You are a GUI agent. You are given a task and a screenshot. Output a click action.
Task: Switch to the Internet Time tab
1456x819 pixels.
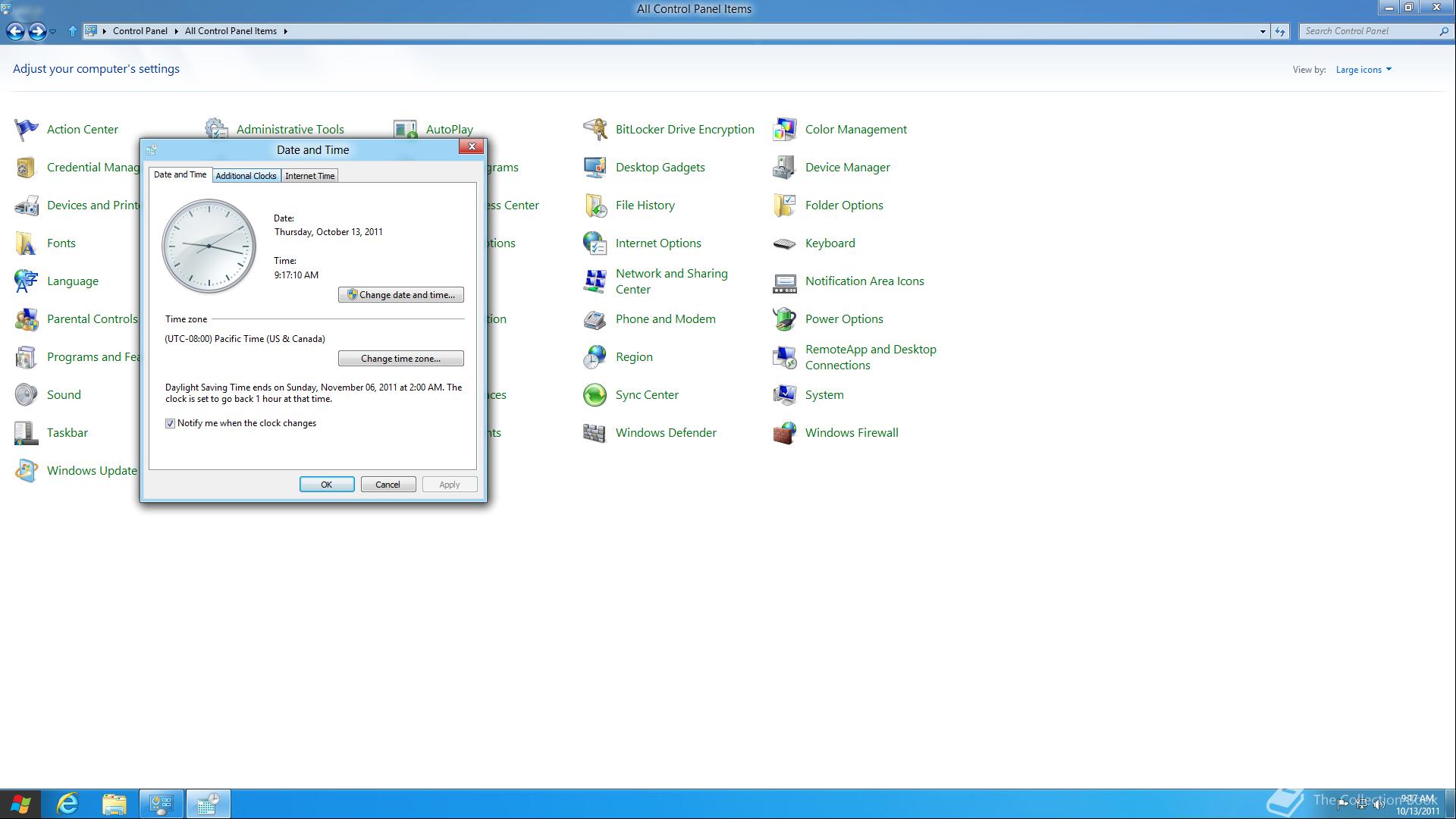[x=310, y=176]
